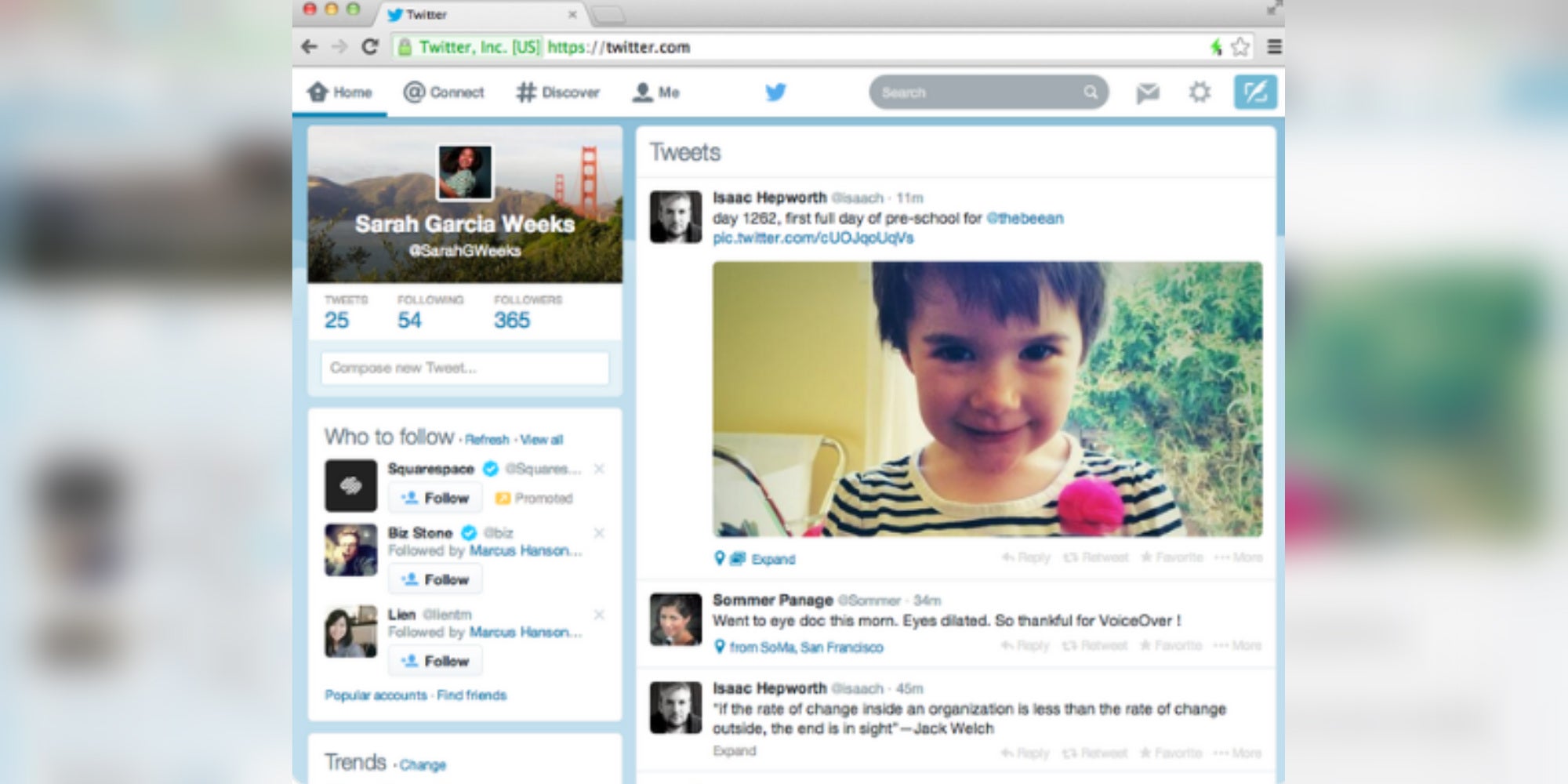Follow the Squarespace account

coord(435,497)
